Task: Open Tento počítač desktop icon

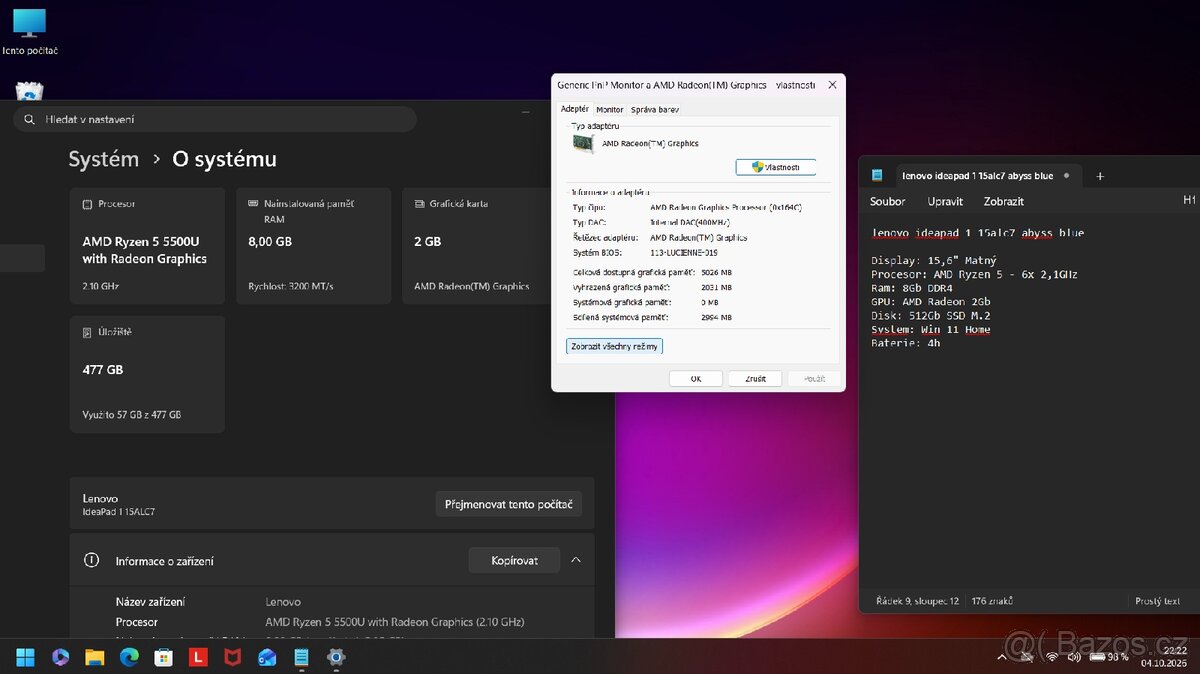Action: (x=29, y=31)
